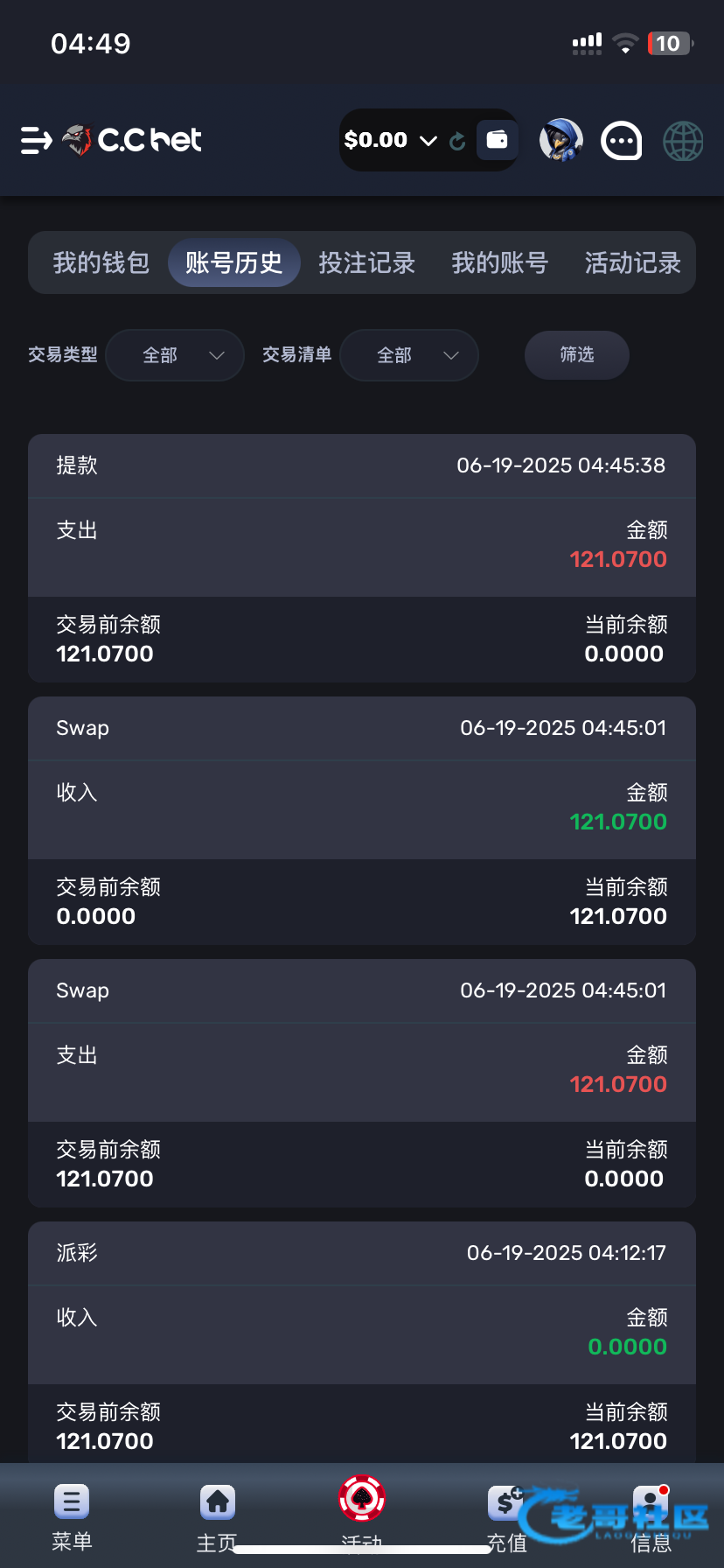724x1568 pixels.
Task: Switch to 我的钱包 tab
Action: 101,262
